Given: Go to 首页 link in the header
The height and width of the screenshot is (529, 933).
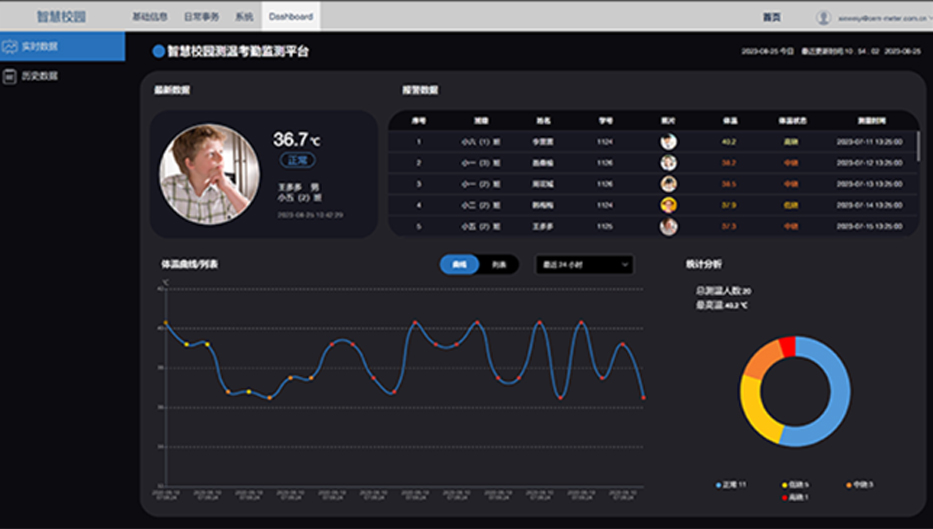Looking at the screenshot, I should point(771,17).
